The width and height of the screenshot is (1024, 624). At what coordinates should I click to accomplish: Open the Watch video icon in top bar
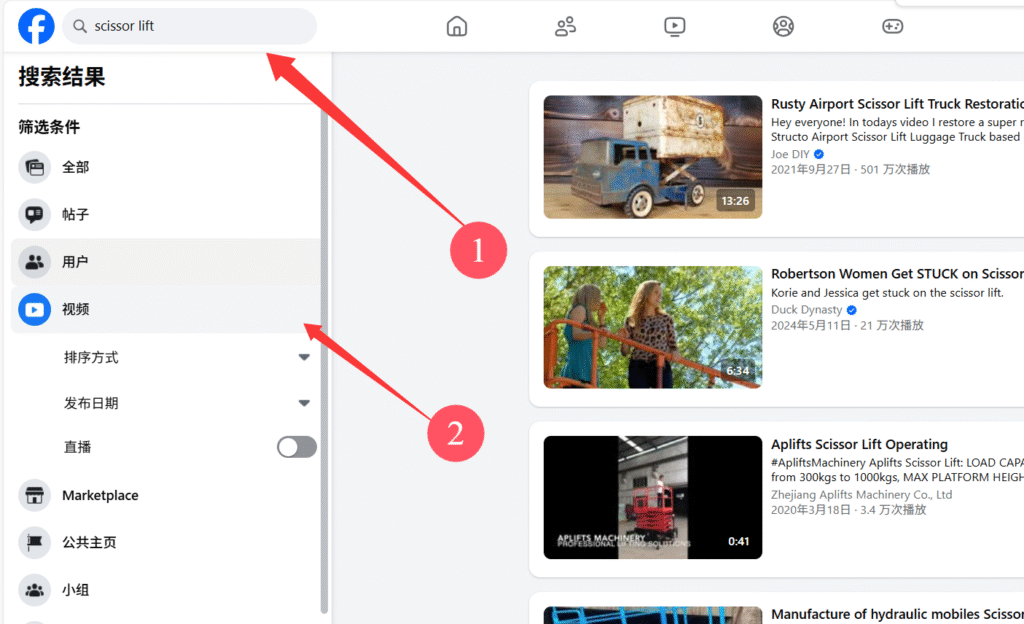675,27
